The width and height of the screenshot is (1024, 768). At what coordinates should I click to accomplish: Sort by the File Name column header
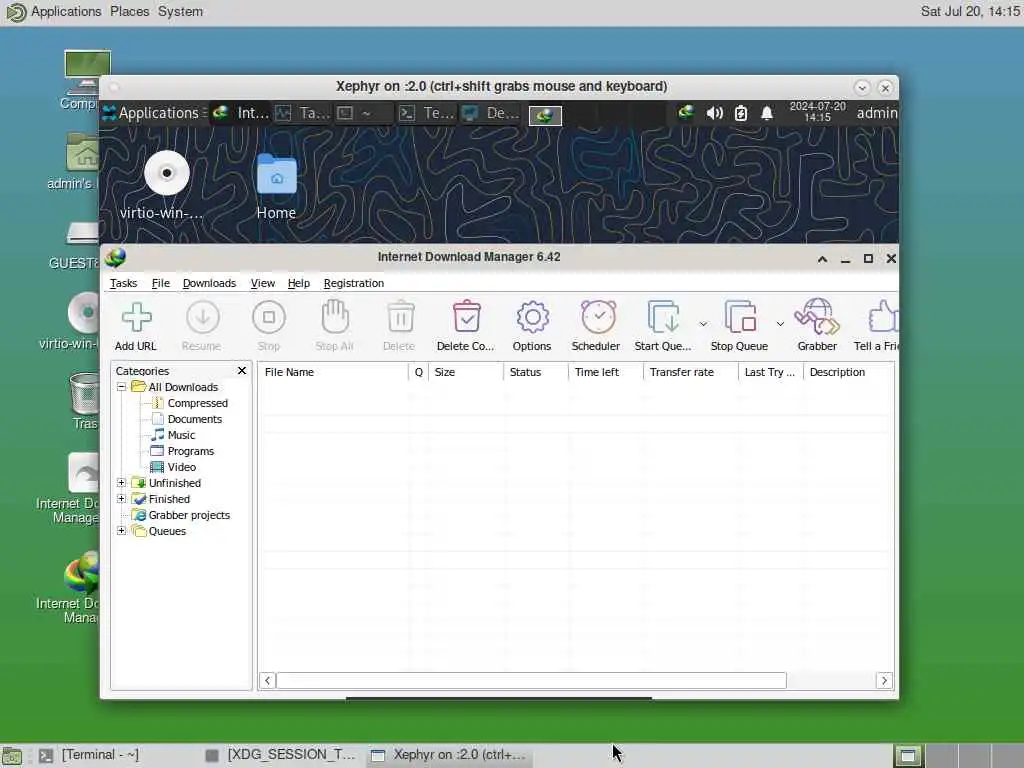[x=333, y=372]
